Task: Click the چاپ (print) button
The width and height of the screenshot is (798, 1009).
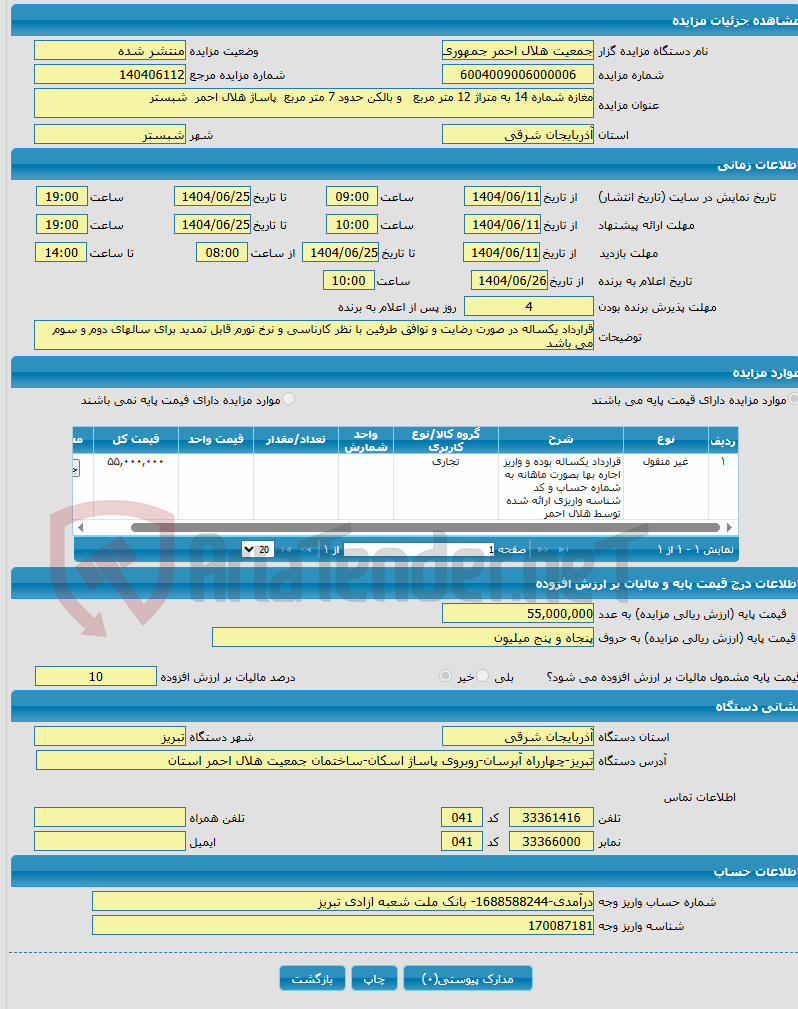Action: click(375, 979)
